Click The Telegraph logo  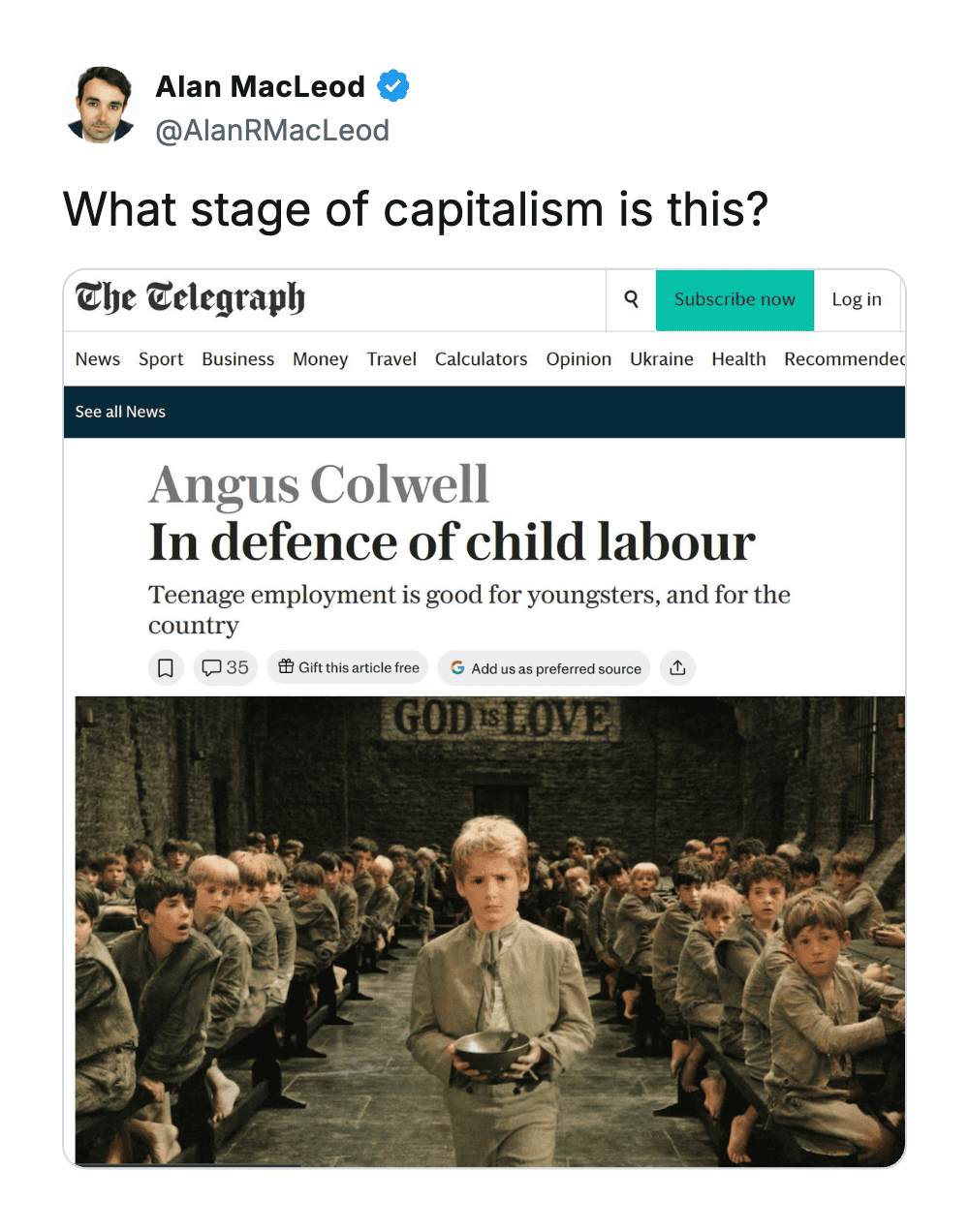click(190, 298)
